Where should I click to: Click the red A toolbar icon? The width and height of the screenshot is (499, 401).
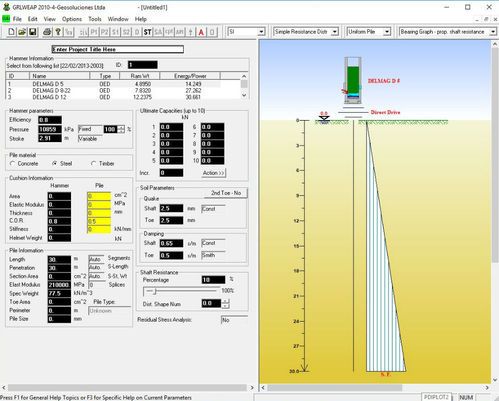pos(201,32)
